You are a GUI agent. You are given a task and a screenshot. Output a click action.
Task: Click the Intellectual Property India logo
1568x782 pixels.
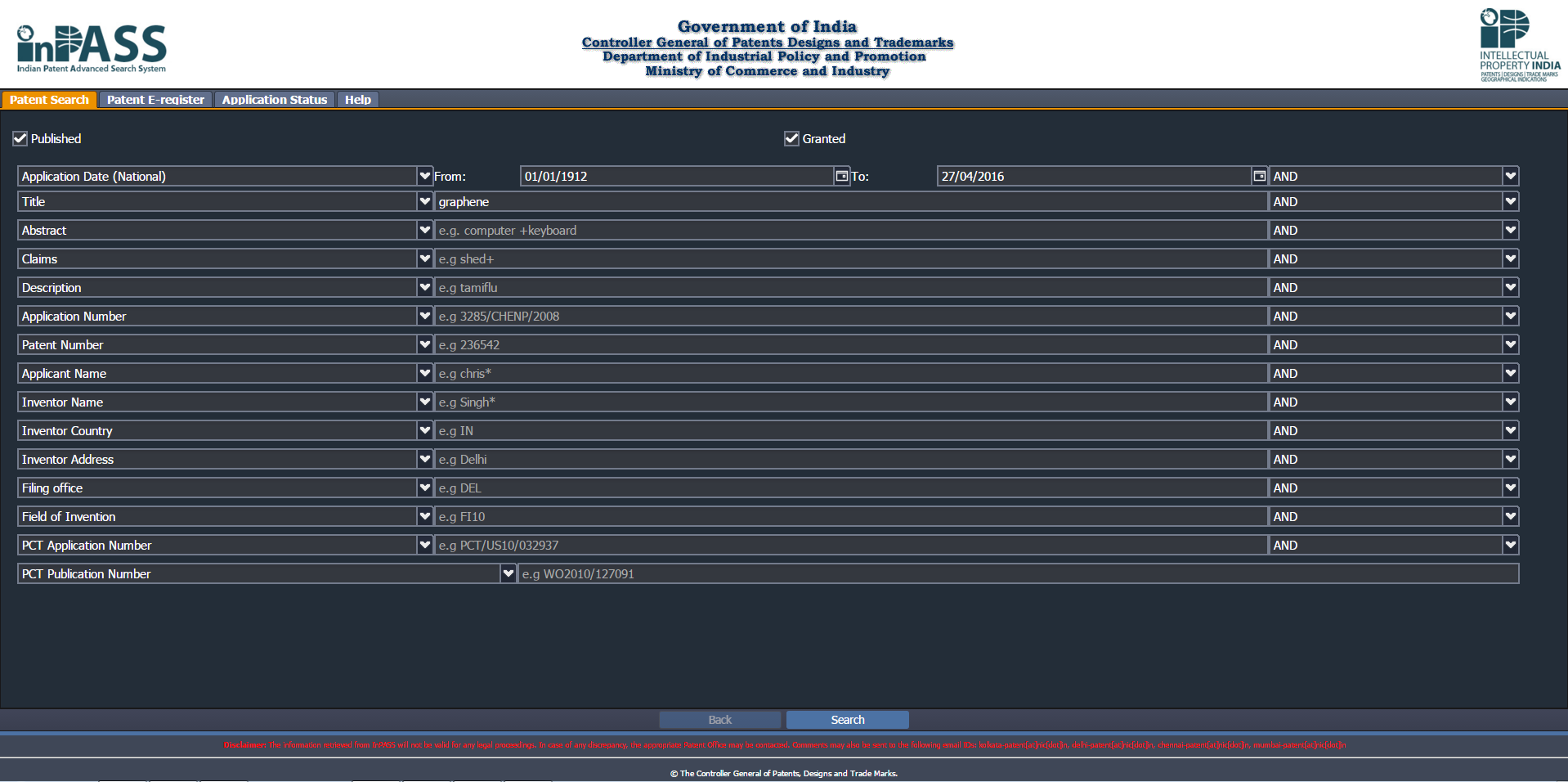tap(1519, 45)
